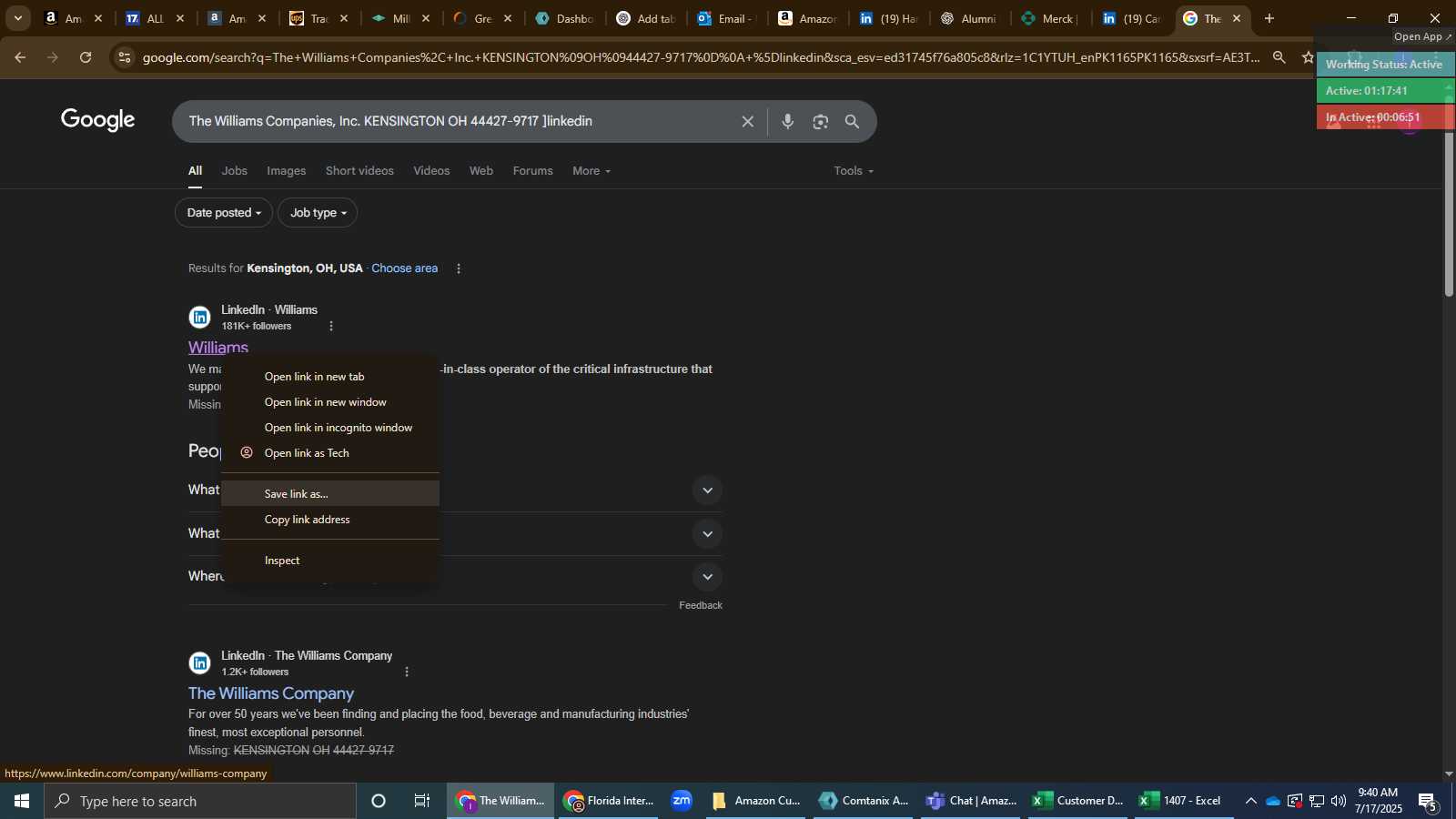Choose Open link as Tech

point(330,453)
